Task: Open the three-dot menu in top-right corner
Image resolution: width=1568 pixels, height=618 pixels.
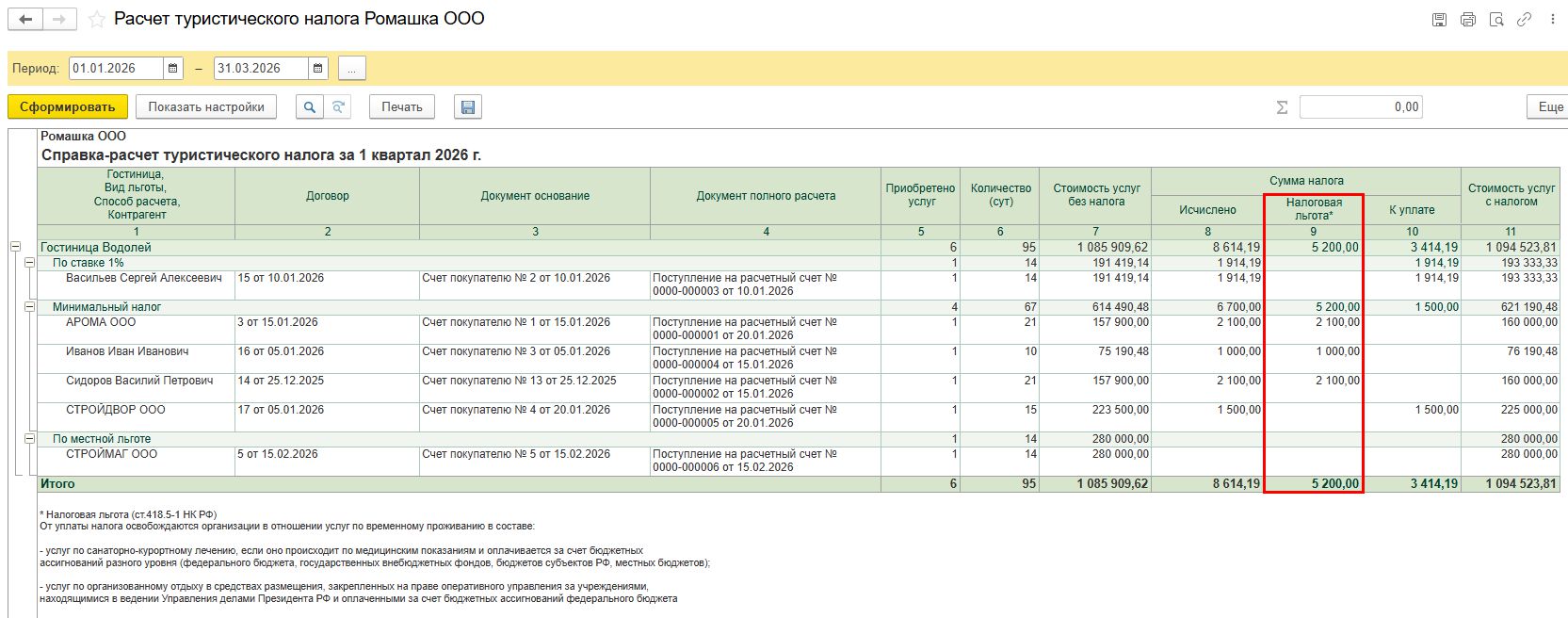Action: tap(1552, 20)
